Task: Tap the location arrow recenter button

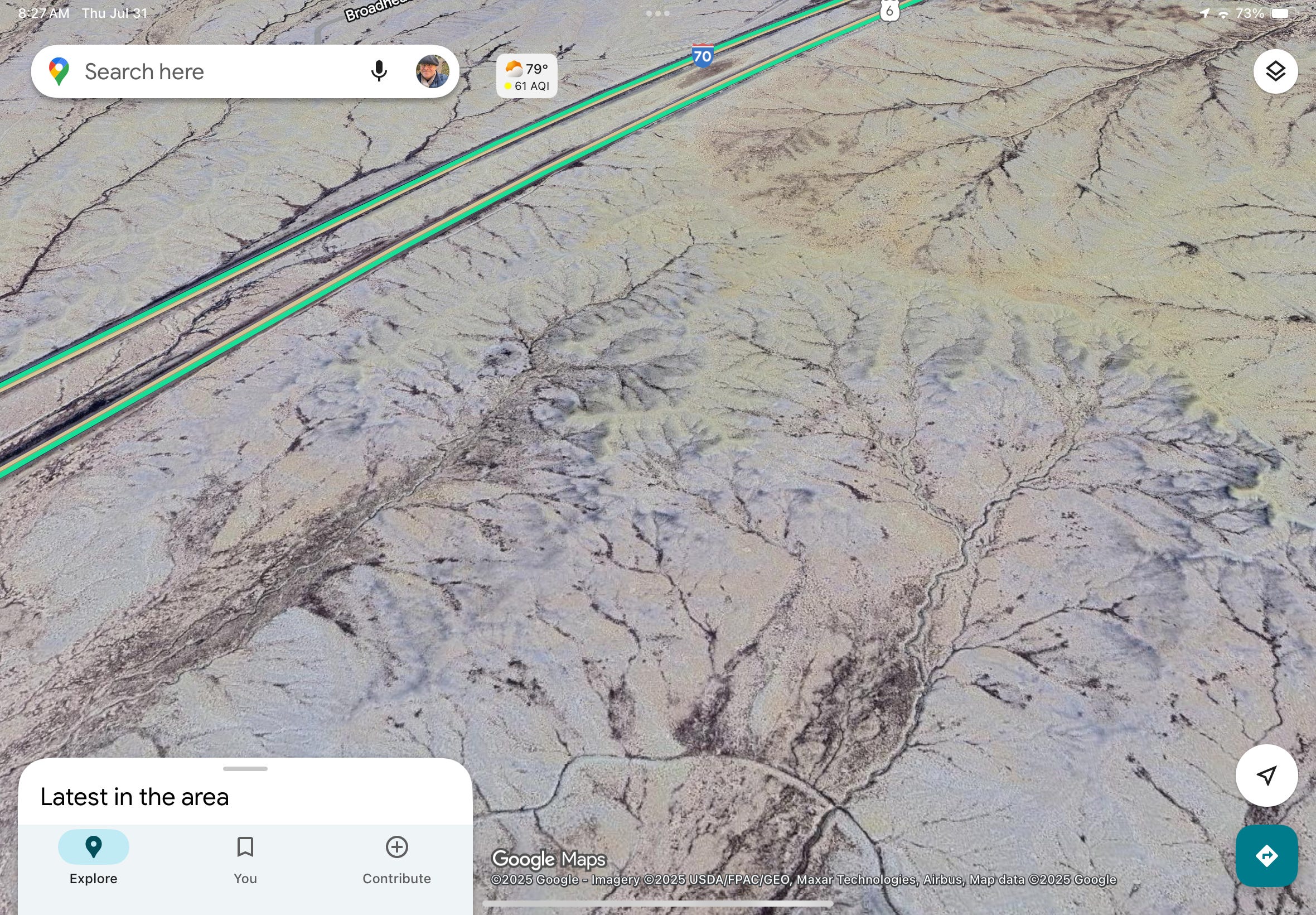Action: point(1266,775)
